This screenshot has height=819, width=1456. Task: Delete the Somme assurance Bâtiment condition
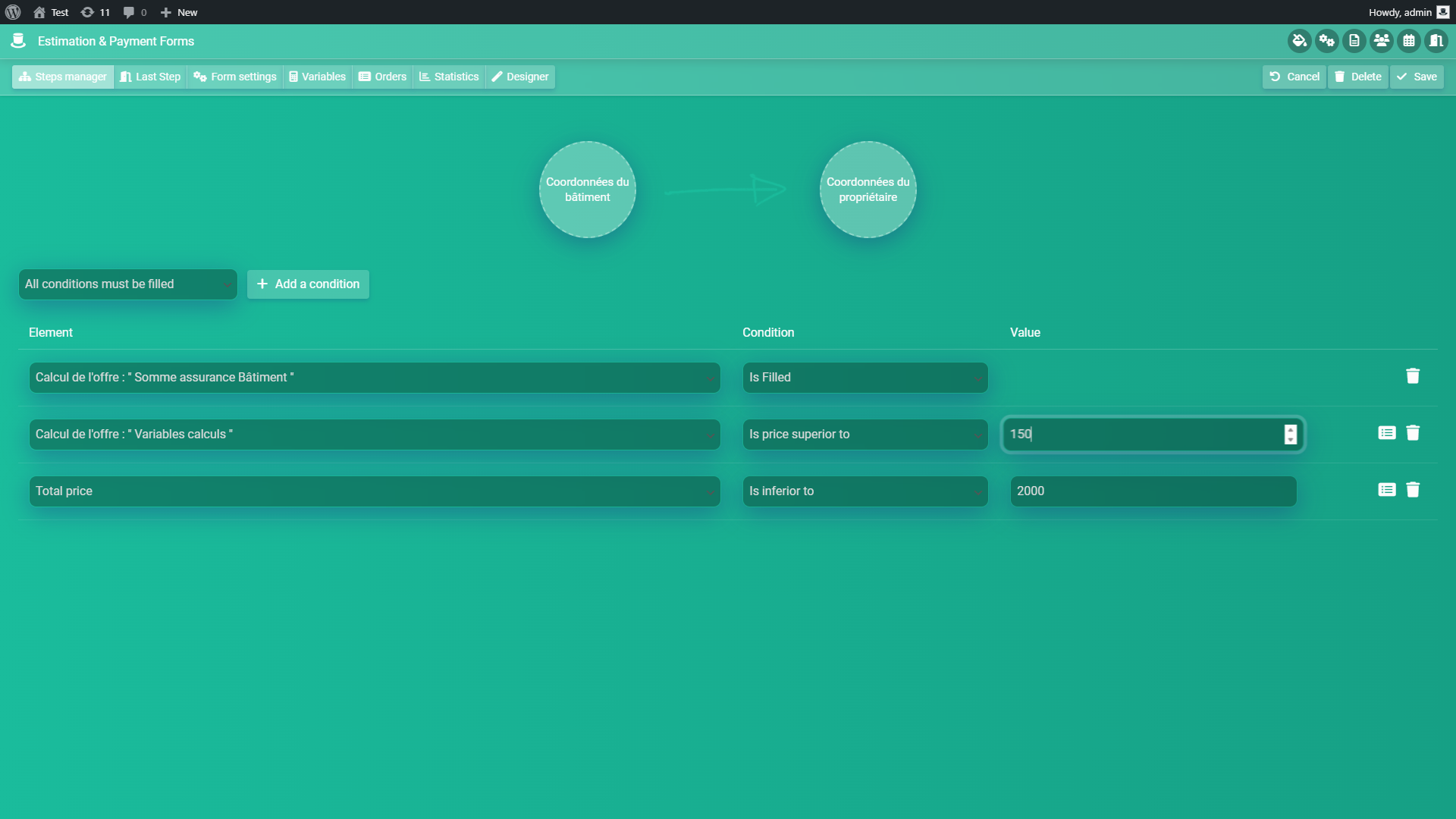pos(1412,376)
